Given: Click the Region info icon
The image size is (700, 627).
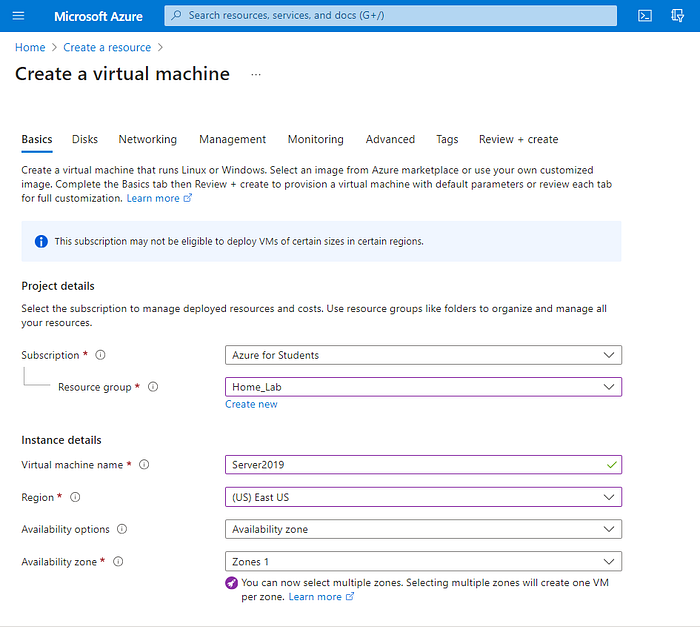Looking at the screenshot, I should (x=75, y=497).
